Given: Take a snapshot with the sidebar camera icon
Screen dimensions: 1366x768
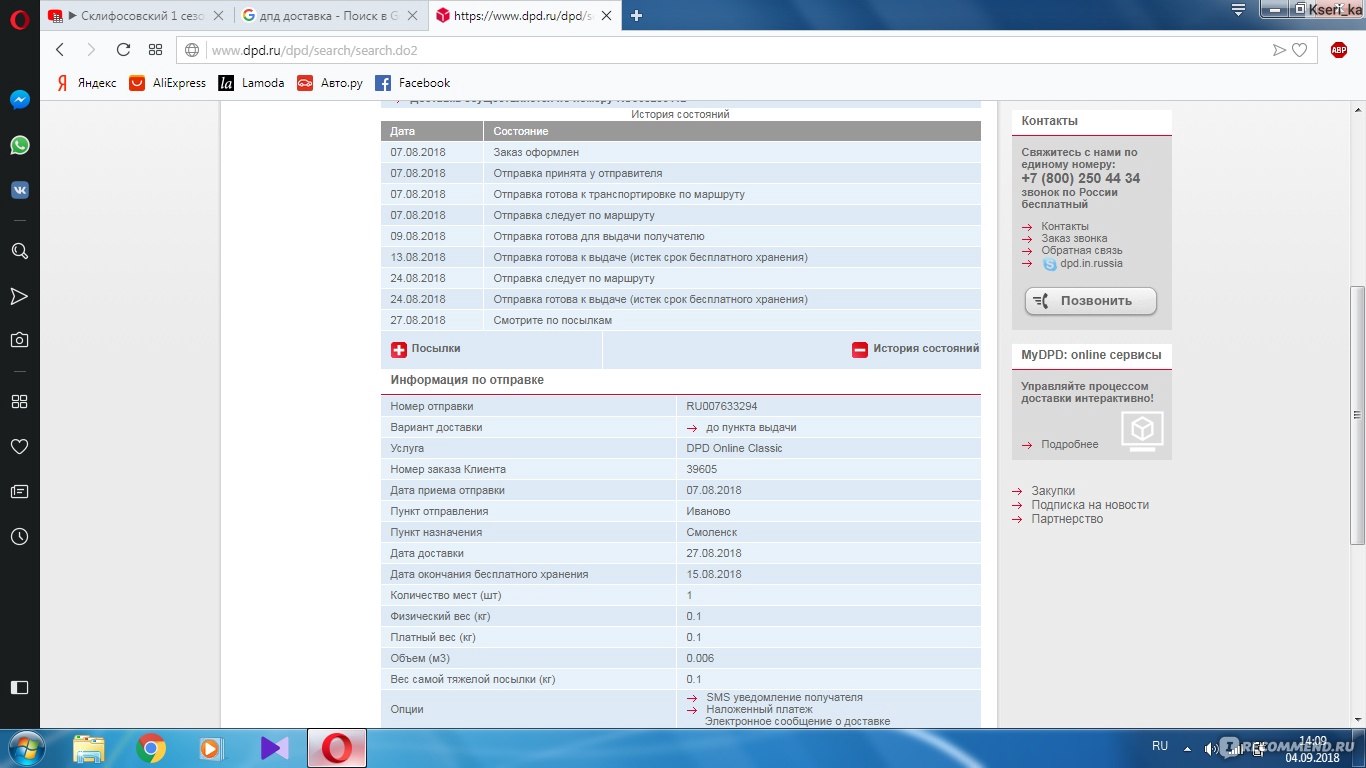Looking at the screenshot, I should point(19,340).
